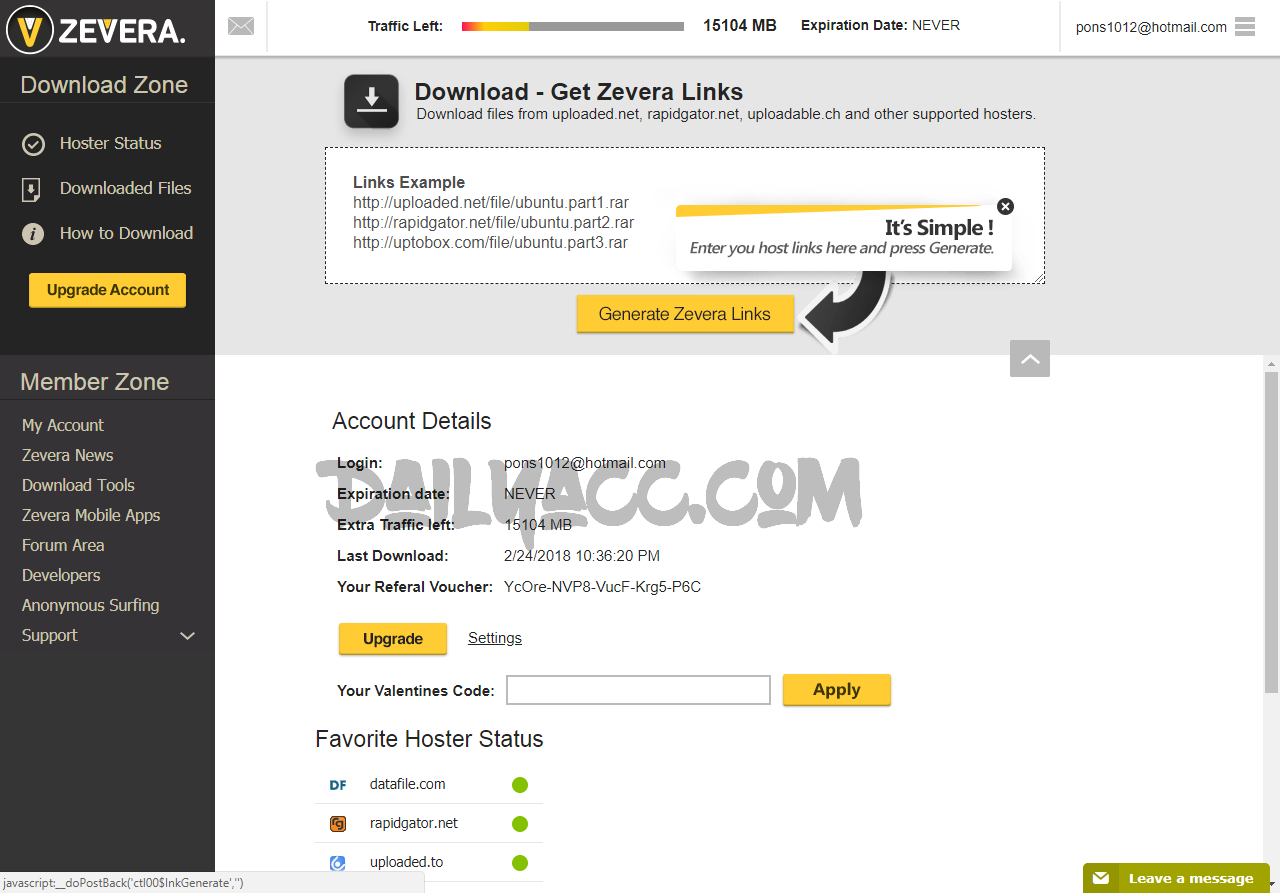Open How to Download page
The image size is (1280, 893).
pyautogui.click(x=126, y=233)
